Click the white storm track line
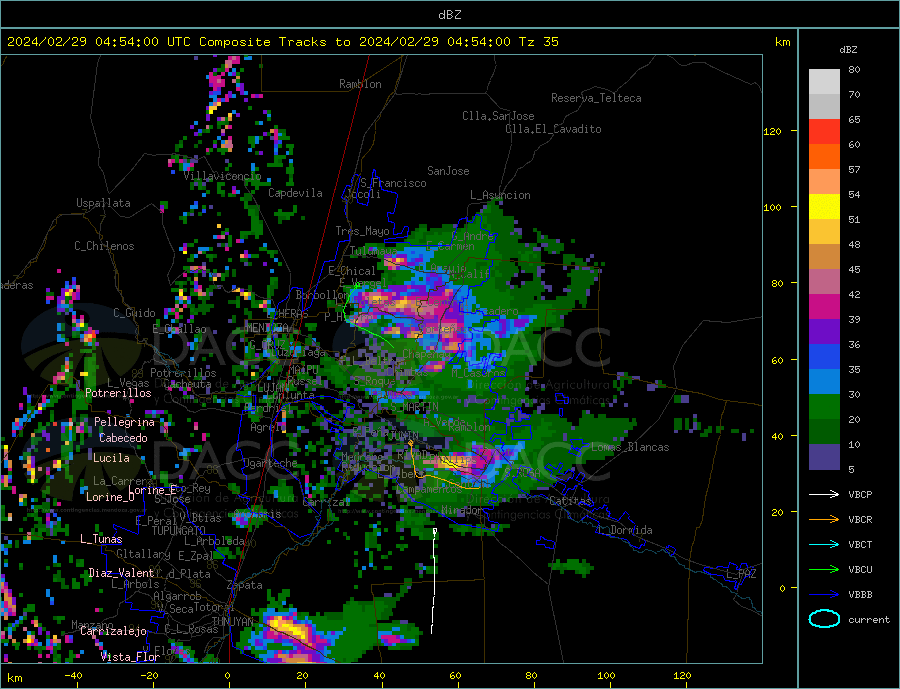900x689 pixels. (x=434, y=581)
